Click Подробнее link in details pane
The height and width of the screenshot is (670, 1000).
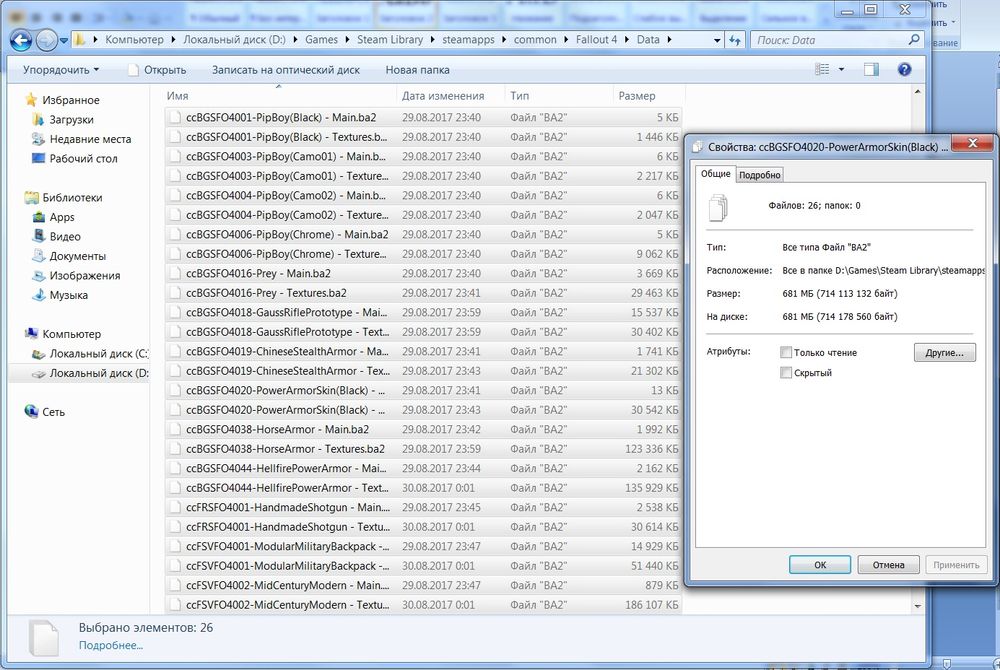pos(110,645)
